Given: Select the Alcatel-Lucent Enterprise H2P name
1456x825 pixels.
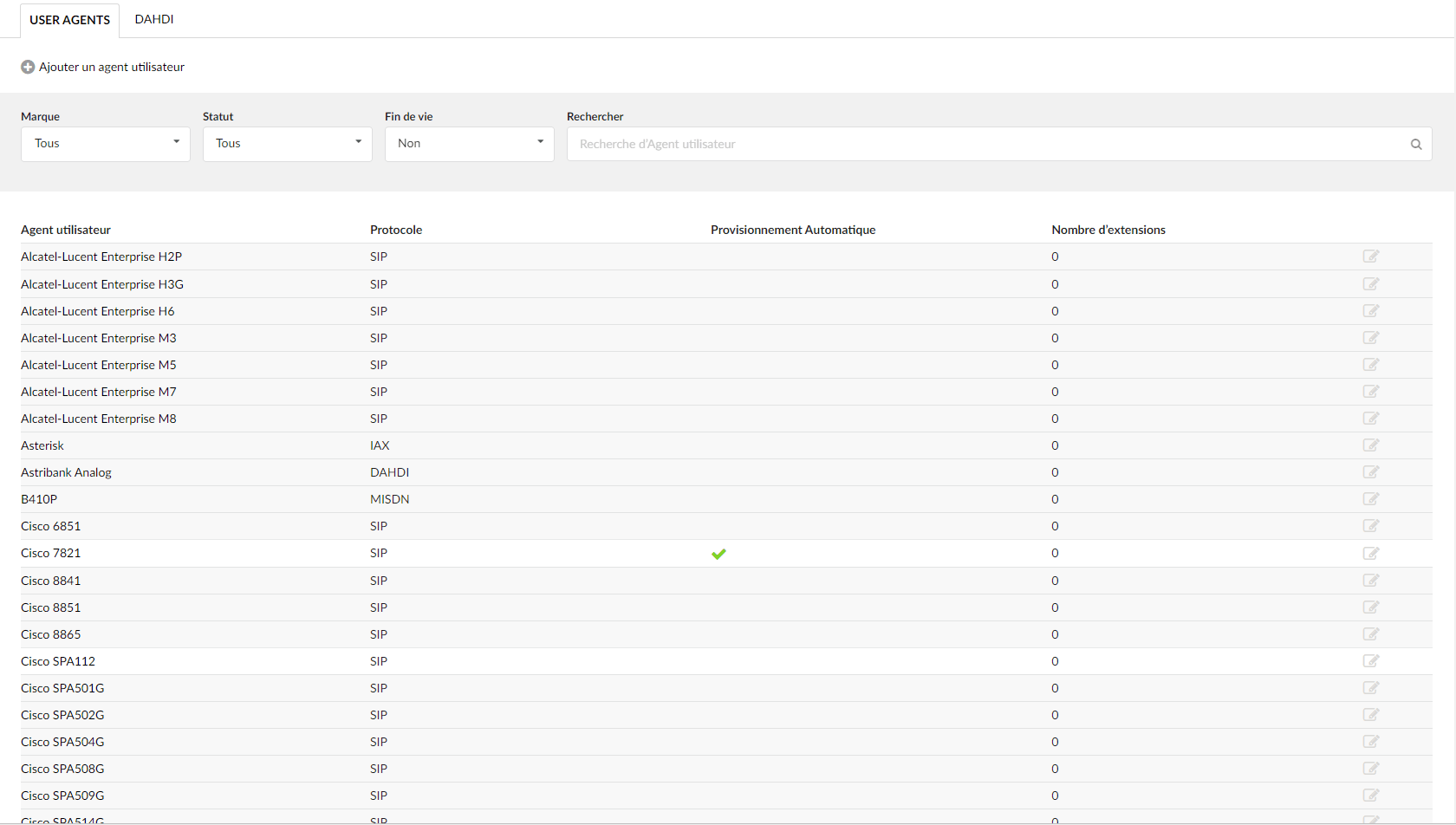Looking at the screenshot, I should (101, 257).
